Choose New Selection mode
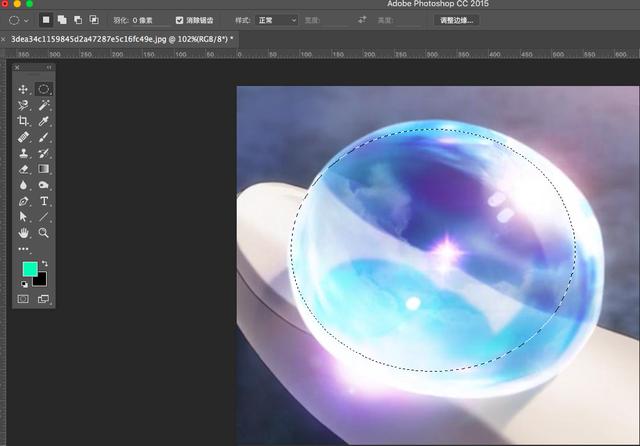Screen dimensions: 640x446 click(46, 20)
